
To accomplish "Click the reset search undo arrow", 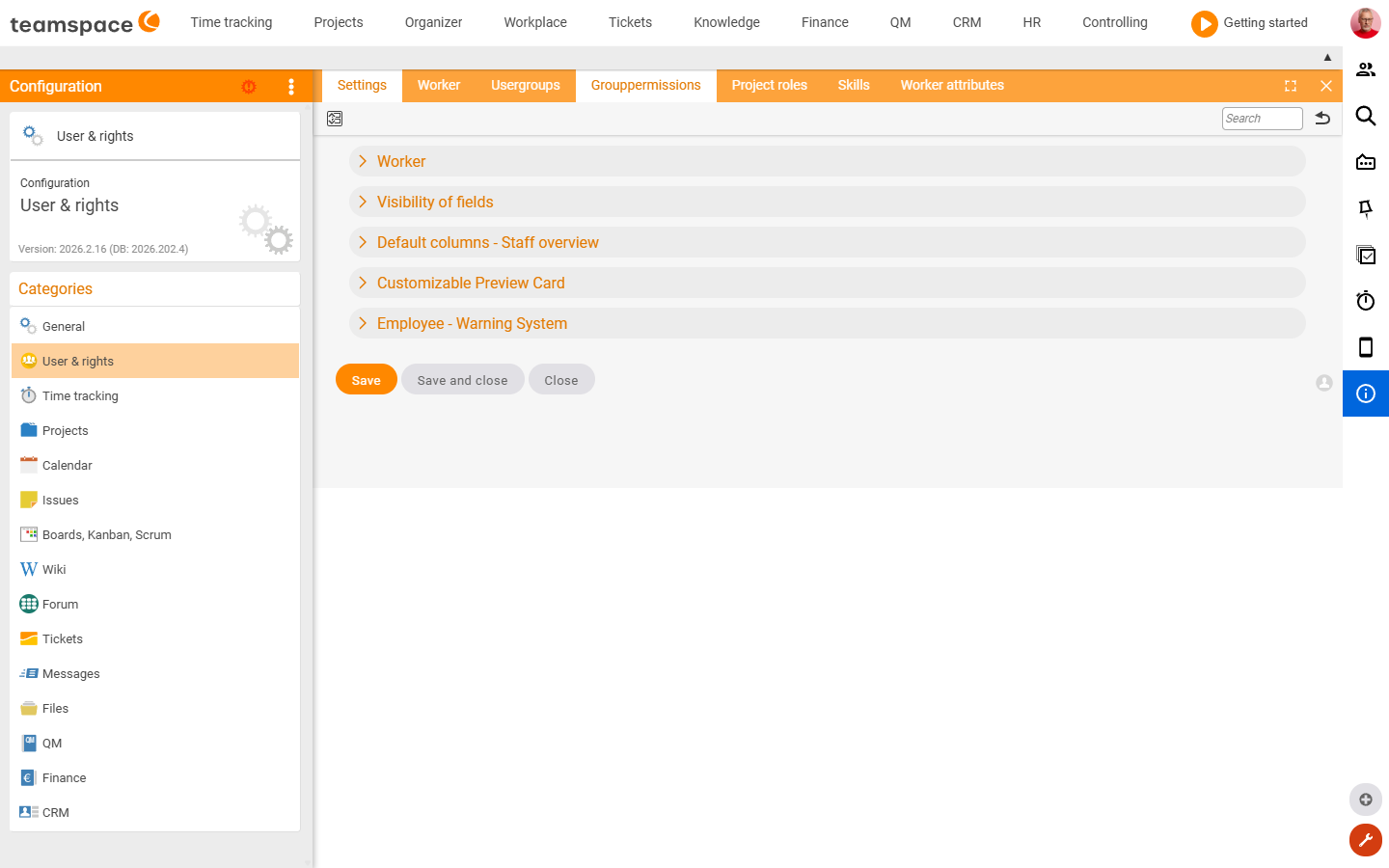I will pyautogui.click(x=1322, y=118).
